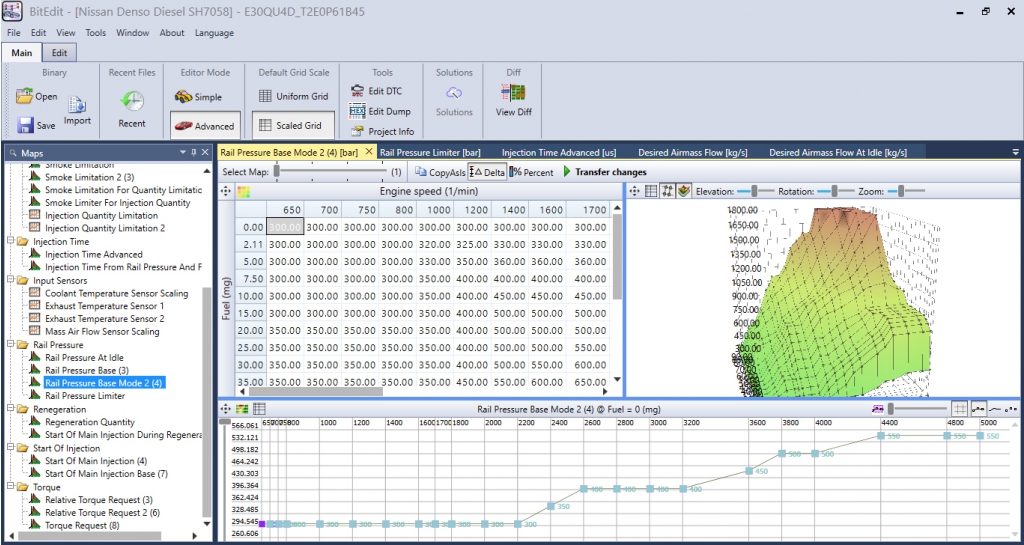
Task: Open map tabs overflow dropdown
Action: 1016,152
